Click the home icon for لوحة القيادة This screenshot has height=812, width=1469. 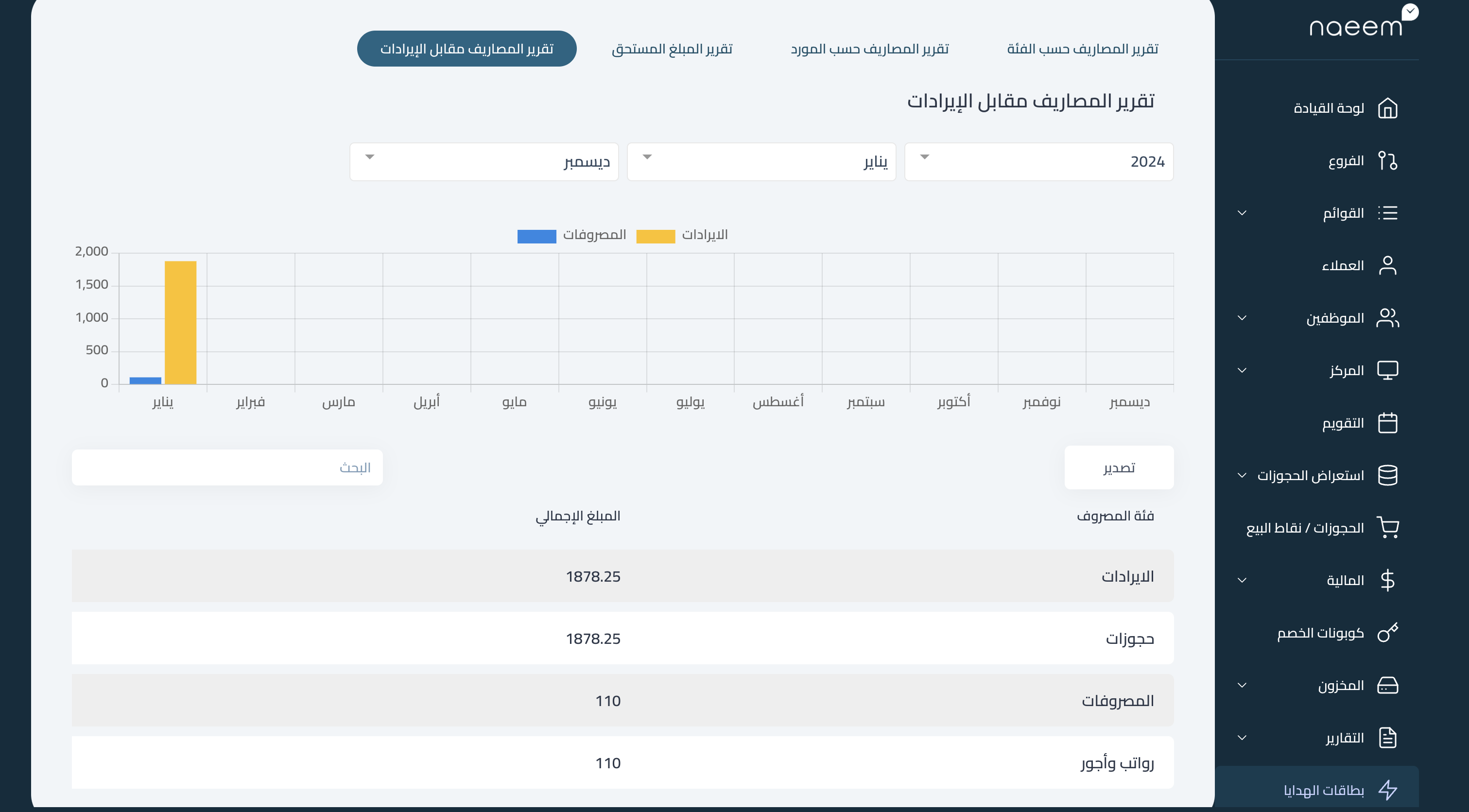coord(1387,108)
